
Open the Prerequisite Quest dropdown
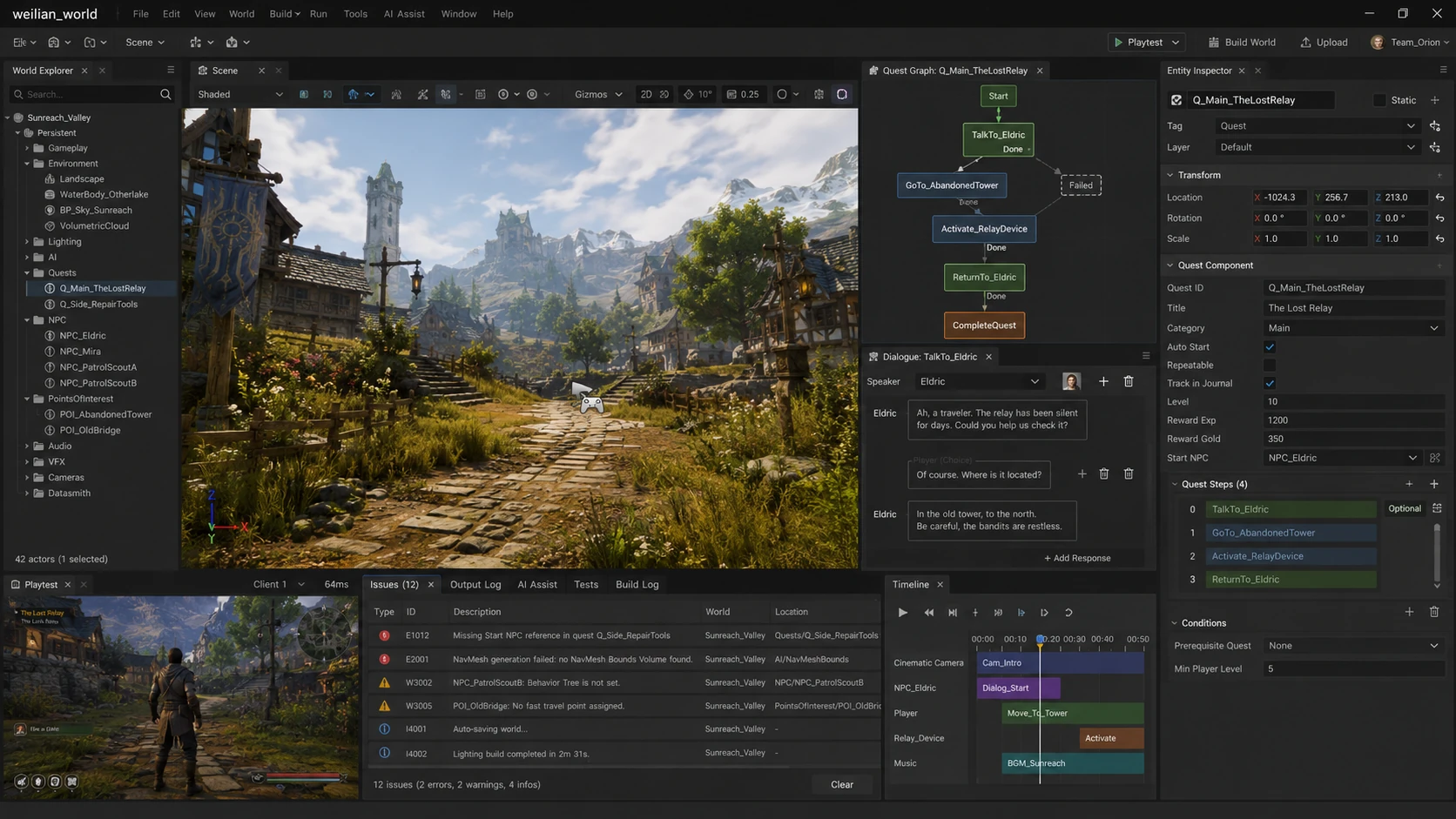tap(1353, 646)
